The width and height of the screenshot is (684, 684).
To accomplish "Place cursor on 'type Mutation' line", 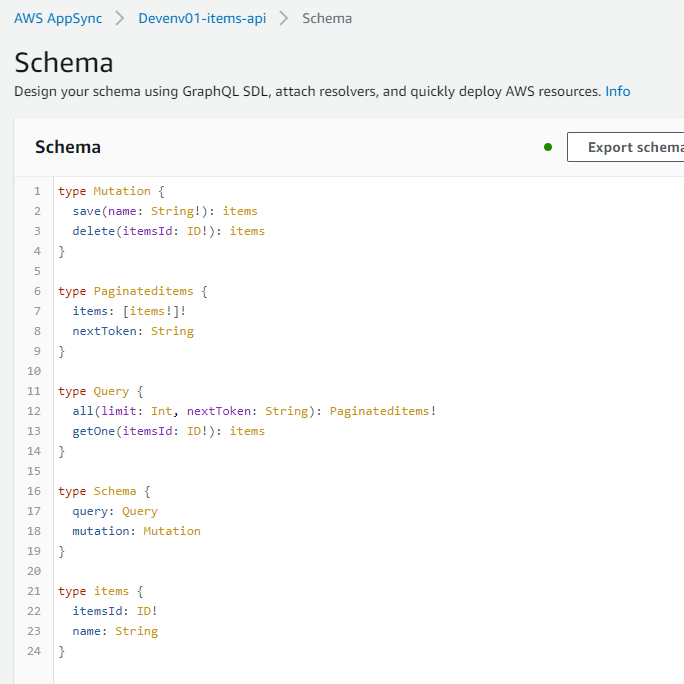I will click(104, 191).
